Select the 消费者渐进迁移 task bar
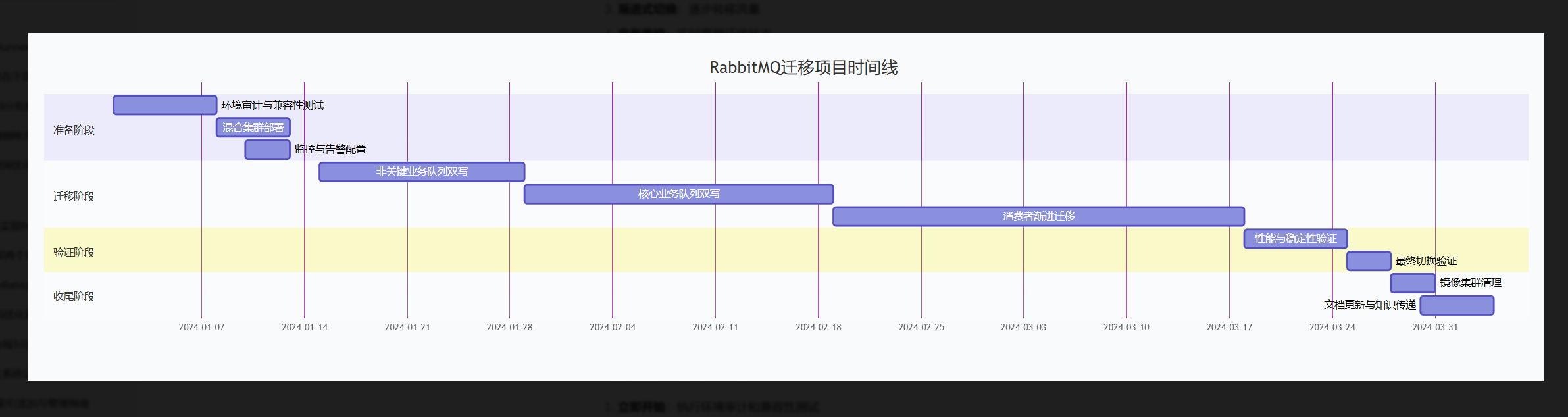Viewport: 1568px width, 417px height. click(1038, 216)
